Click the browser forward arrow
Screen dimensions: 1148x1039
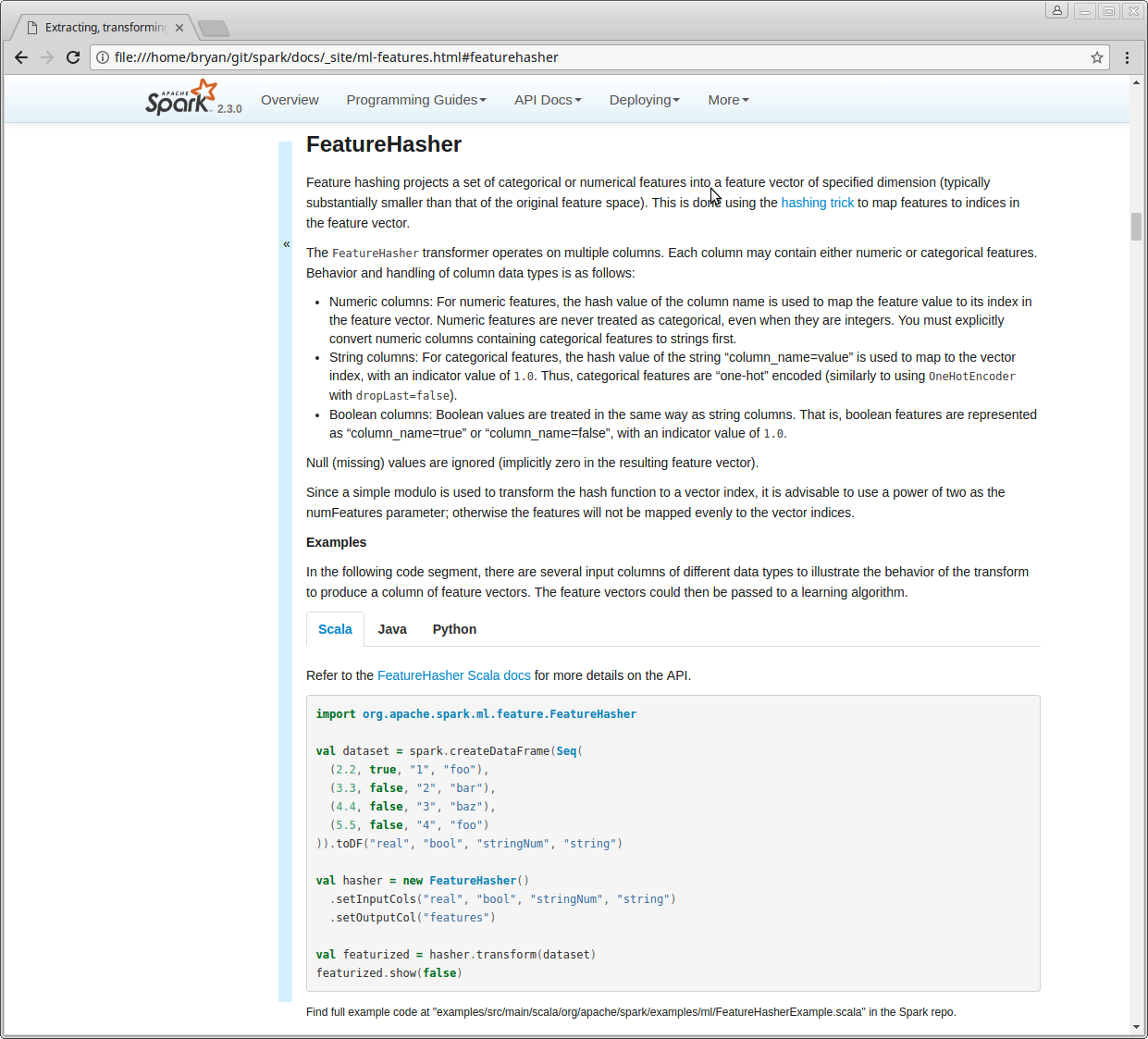click(47, 57)
